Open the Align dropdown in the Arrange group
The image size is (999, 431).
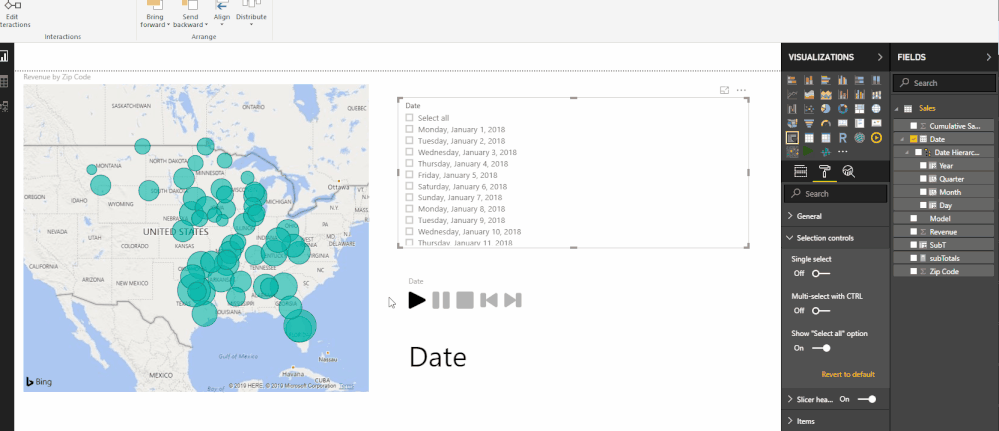(x=221, y=18)
